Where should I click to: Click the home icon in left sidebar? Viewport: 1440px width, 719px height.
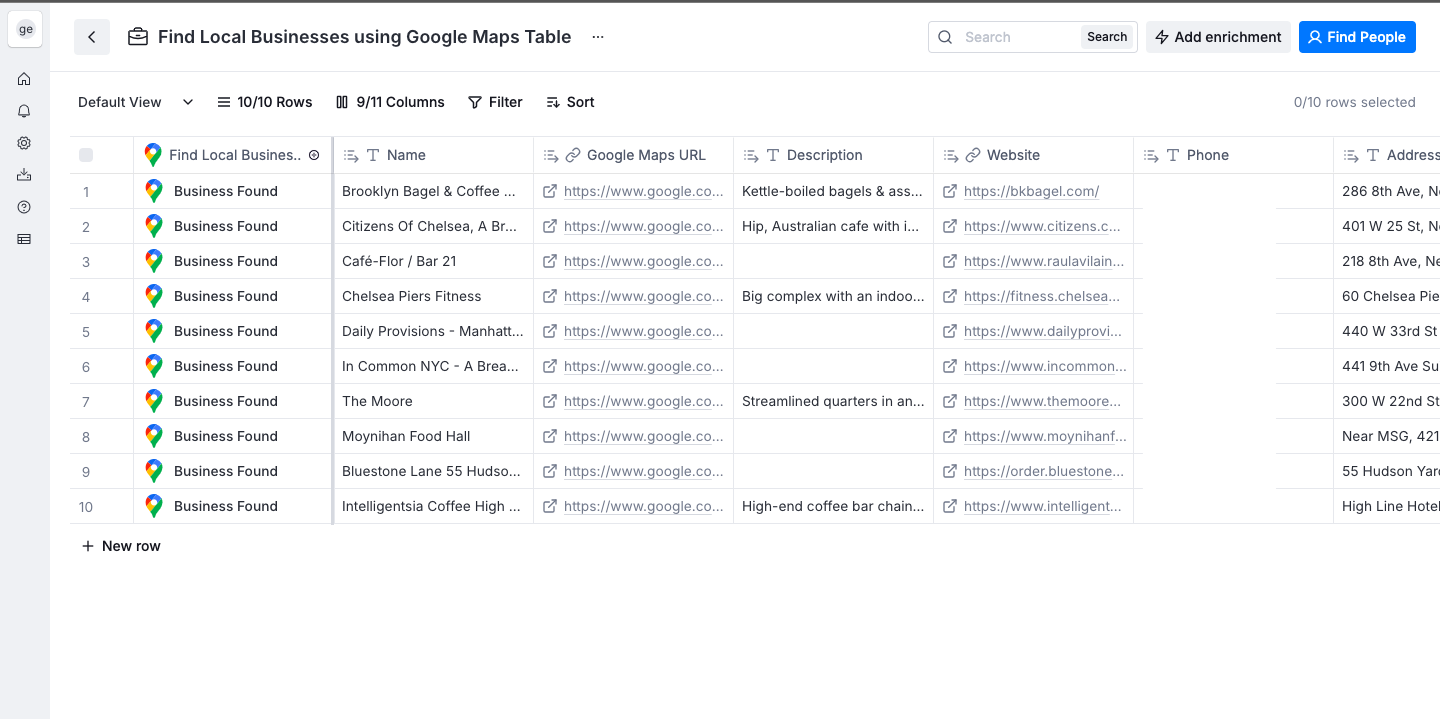pos(24,79)
